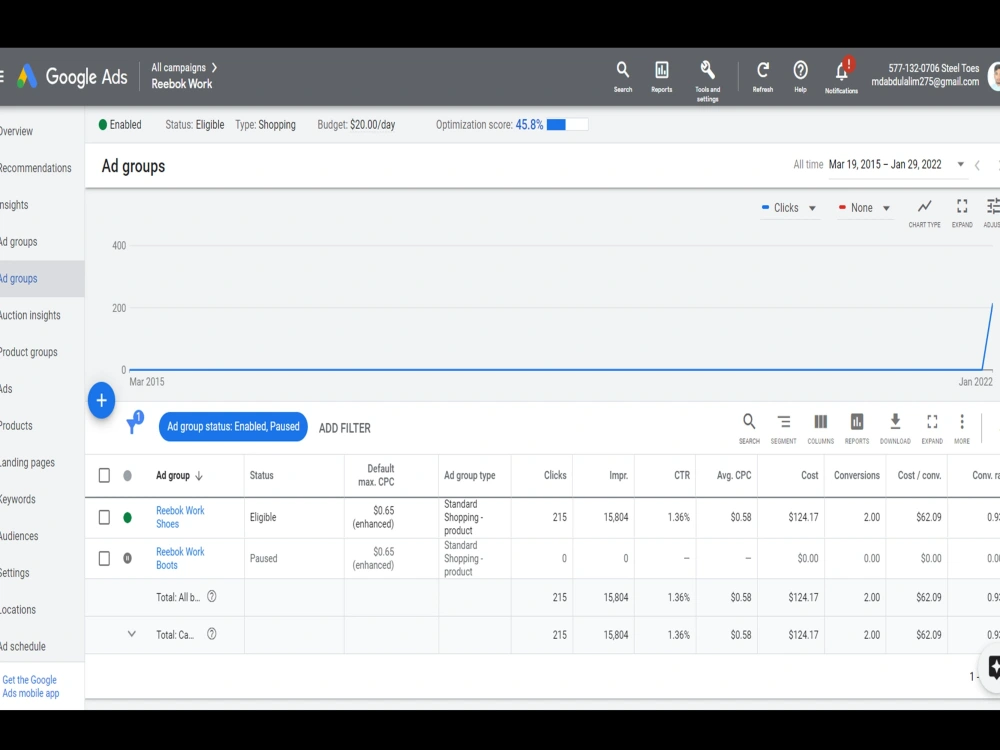Open Landing pages in the sidebar
This screenshot has height=750, width=1000.
click(27, 462)
